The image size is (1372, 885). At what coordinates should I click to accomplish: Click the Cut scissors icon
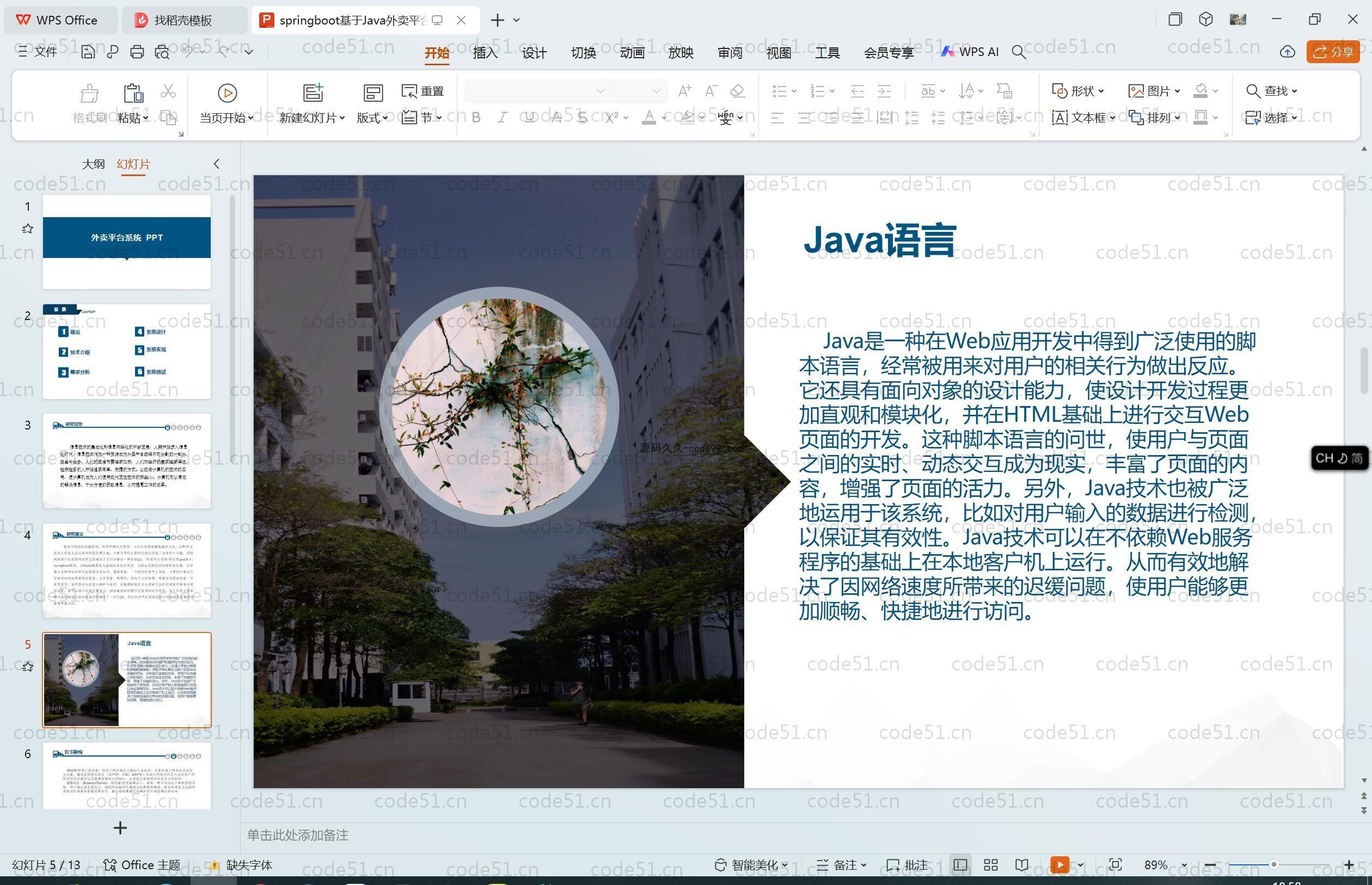pos(168,91)
